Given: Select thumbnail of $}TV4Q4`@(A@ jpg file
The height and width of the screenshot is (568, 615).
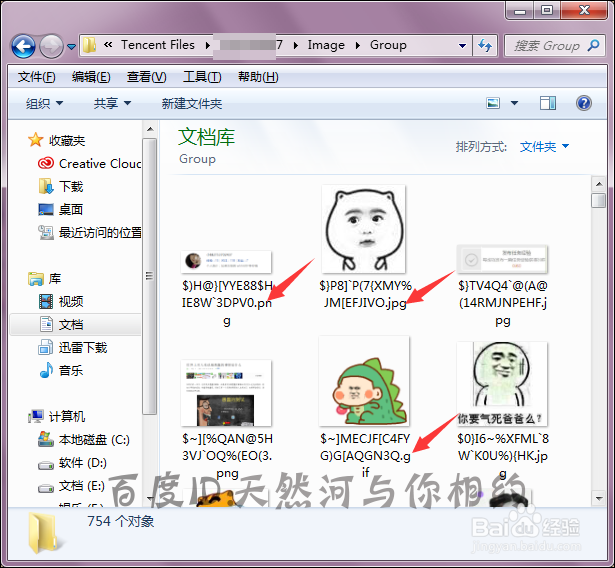Looking at the screenshot, I should tap(502, 259).
